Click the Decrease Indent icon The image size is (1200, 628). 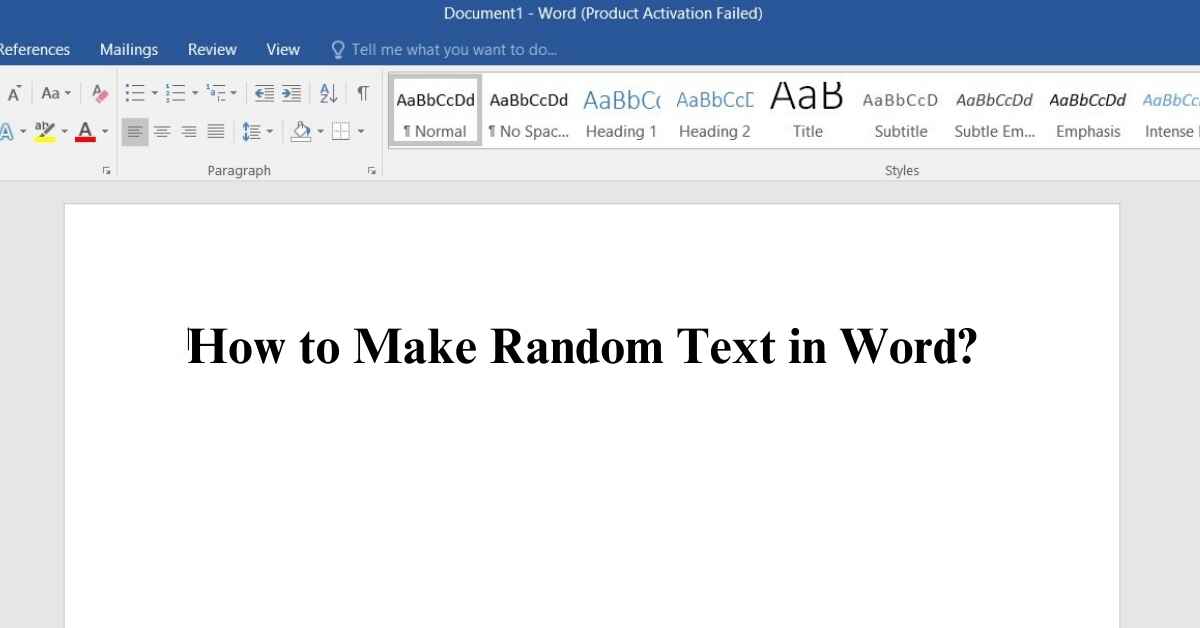tap(262, 93)
